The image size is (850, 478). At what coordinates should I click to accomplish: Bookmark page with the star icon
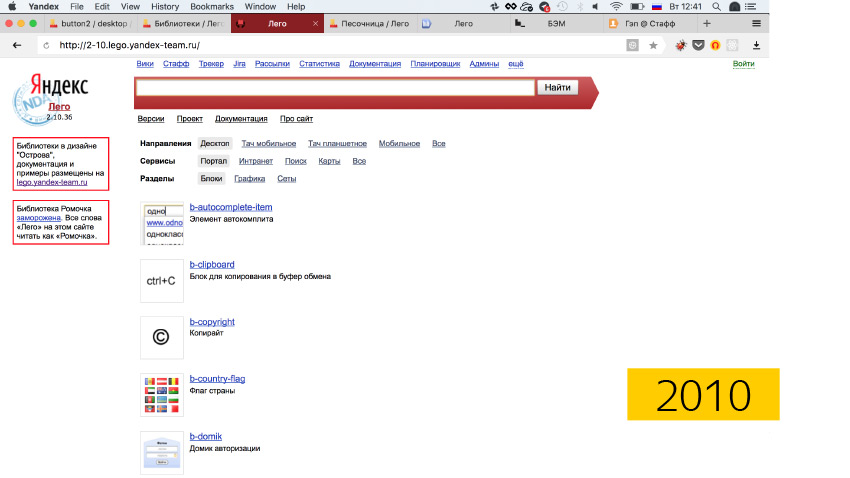(x=653, y=46)
